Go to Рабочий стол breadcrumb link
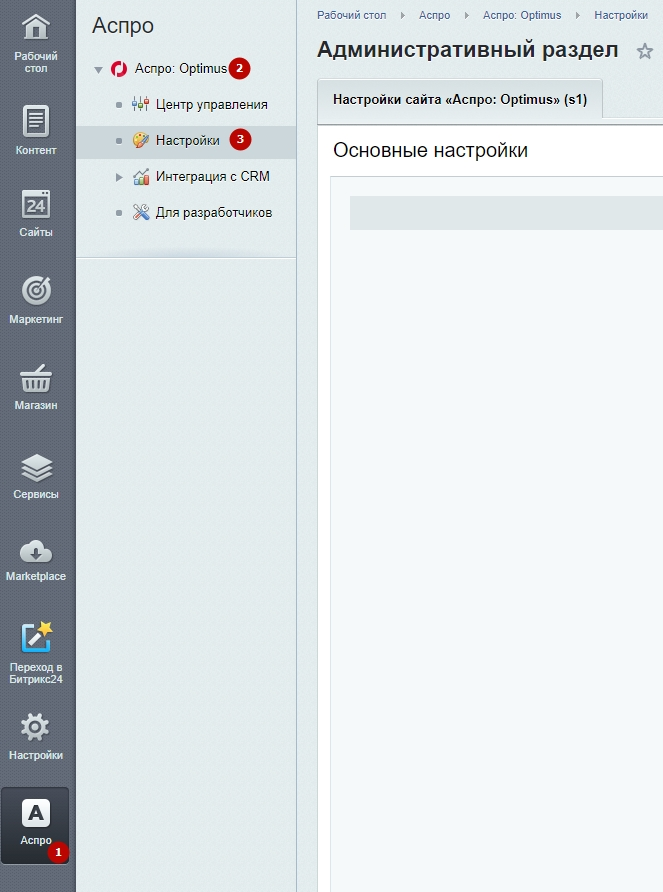Viewport: 663px width, 892px height. point(352,15)
